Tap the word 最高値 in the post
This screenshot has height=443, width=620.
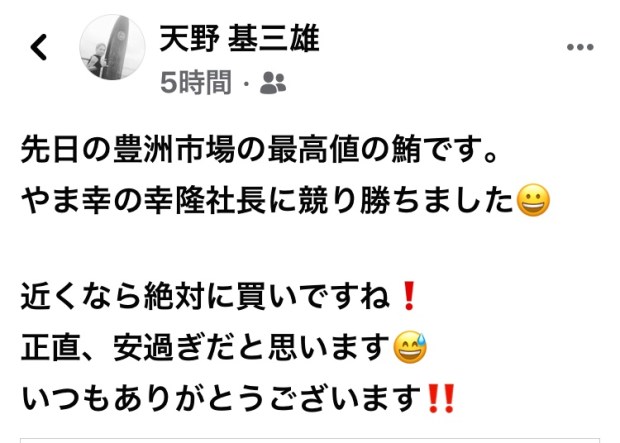click(x=314, y=150)
